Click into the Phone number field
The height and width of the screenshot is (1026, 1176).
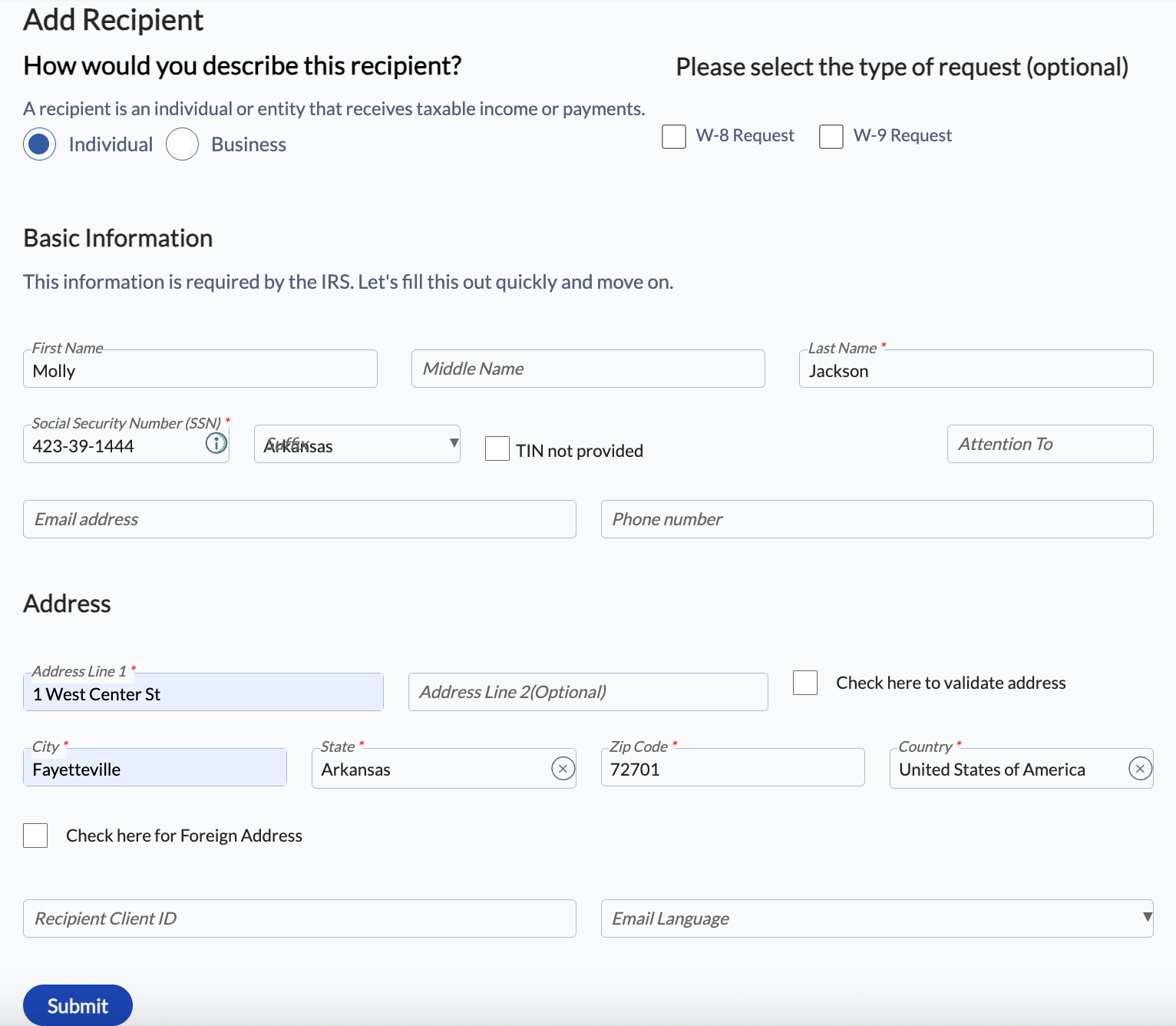tap(877, 520)
